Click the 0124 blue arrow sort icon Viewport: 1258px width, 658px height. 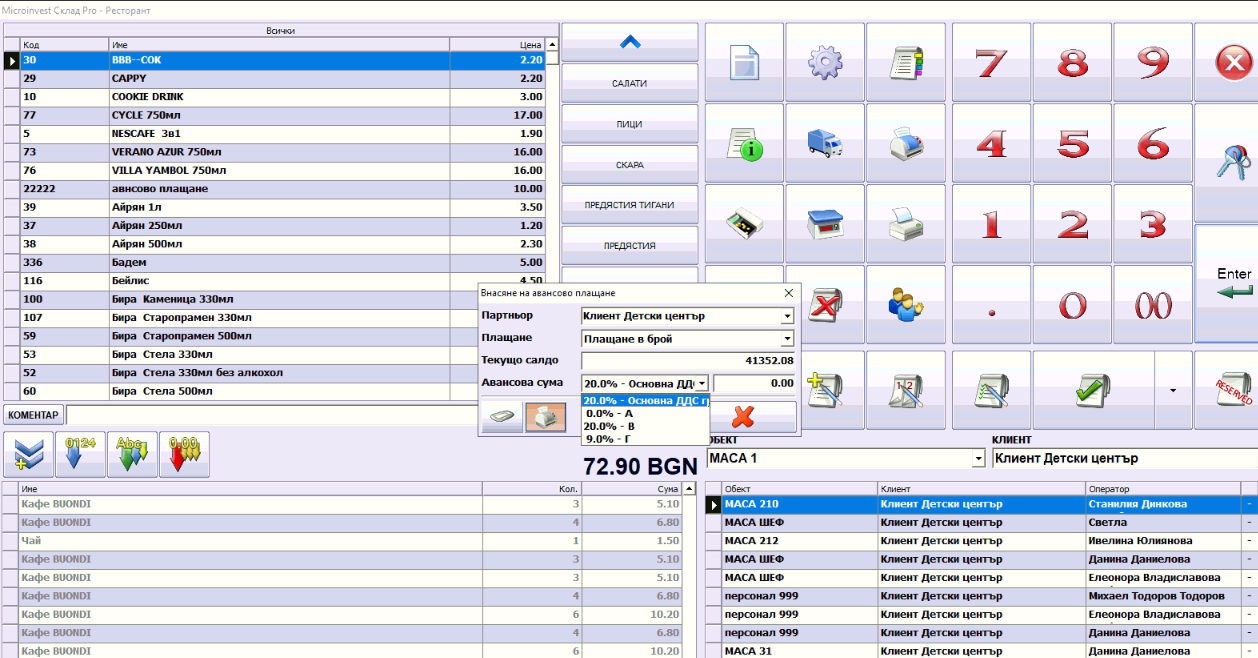[x=80, y=455]
